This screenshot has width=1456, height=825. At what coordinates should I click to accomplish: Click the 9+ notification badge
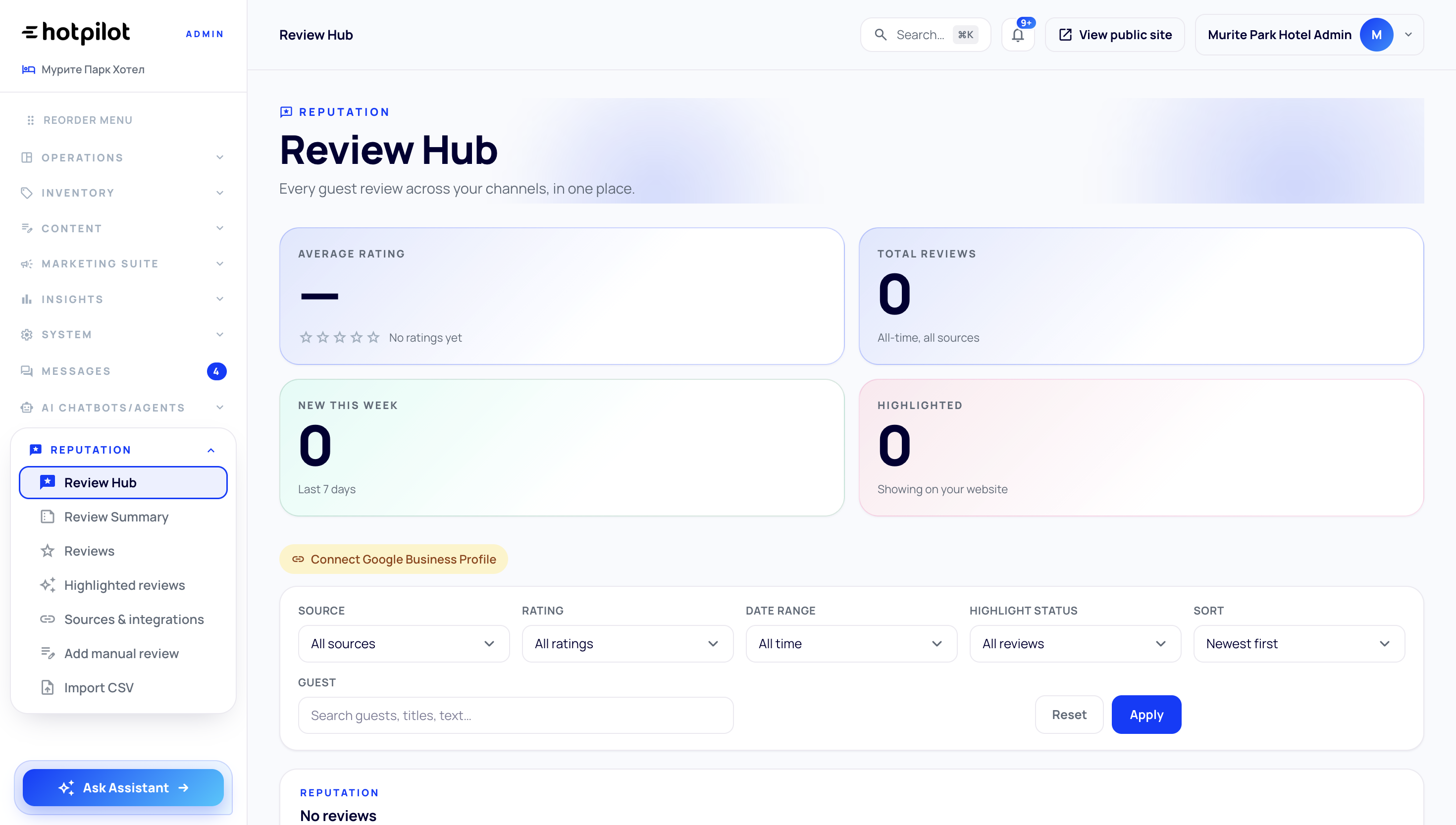1026,23
